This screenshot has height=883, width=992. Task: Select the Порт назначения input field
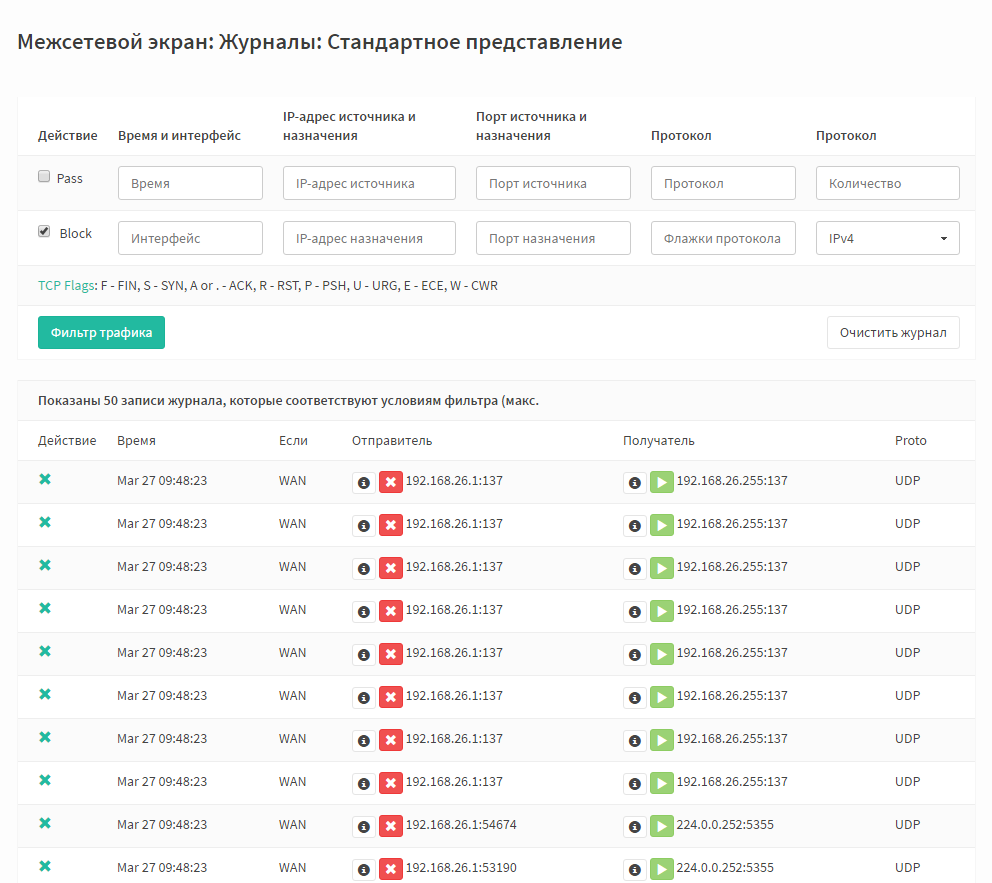coord(554,238)
